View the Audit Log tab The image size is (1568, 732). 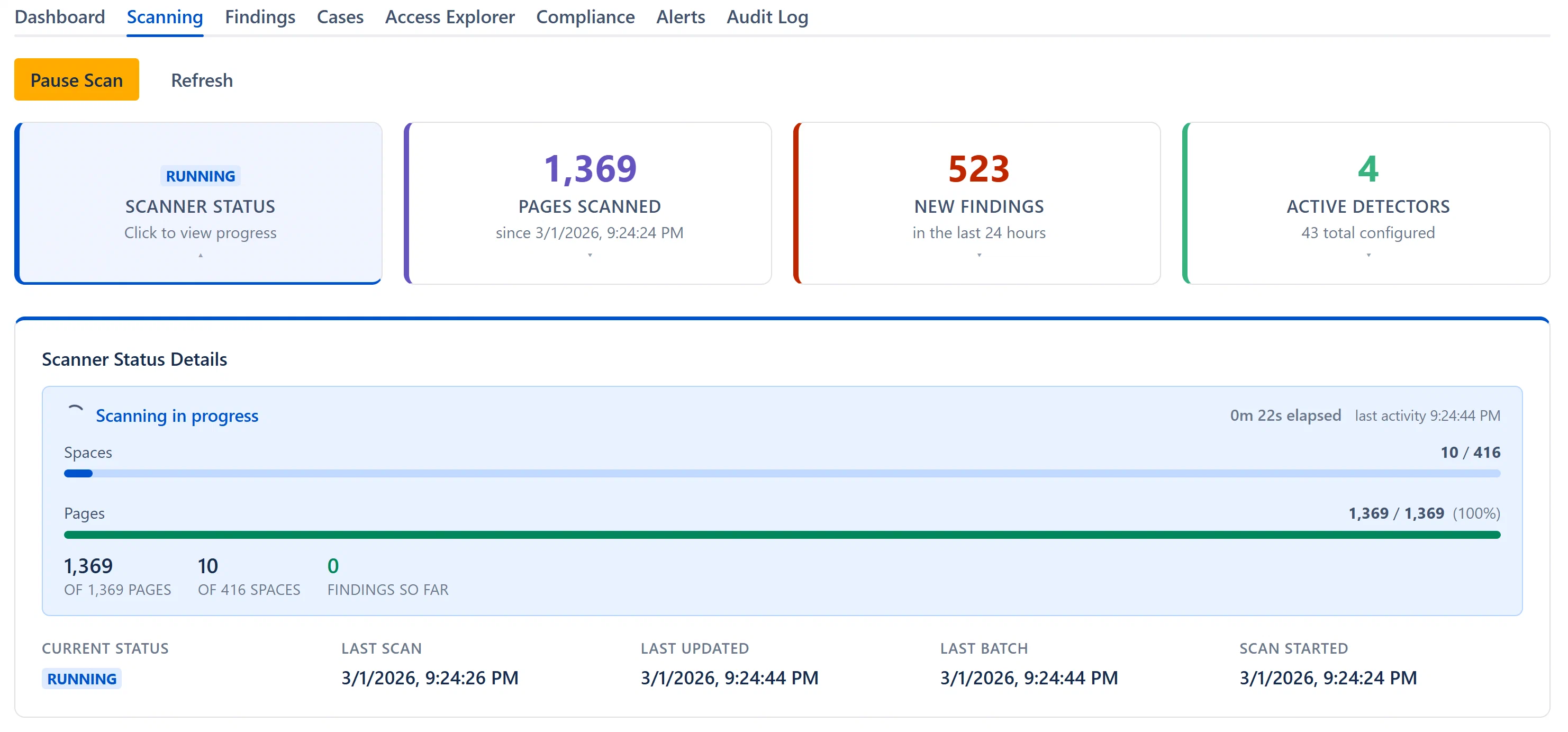coord(767,17)
